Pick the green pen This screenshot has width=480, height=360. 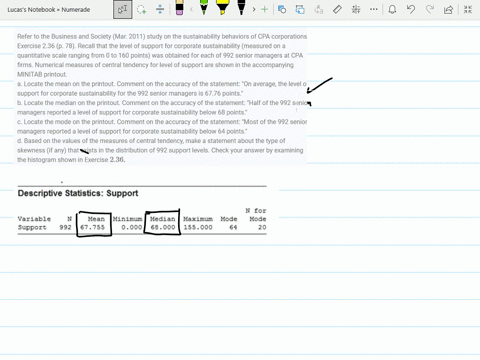204,8
